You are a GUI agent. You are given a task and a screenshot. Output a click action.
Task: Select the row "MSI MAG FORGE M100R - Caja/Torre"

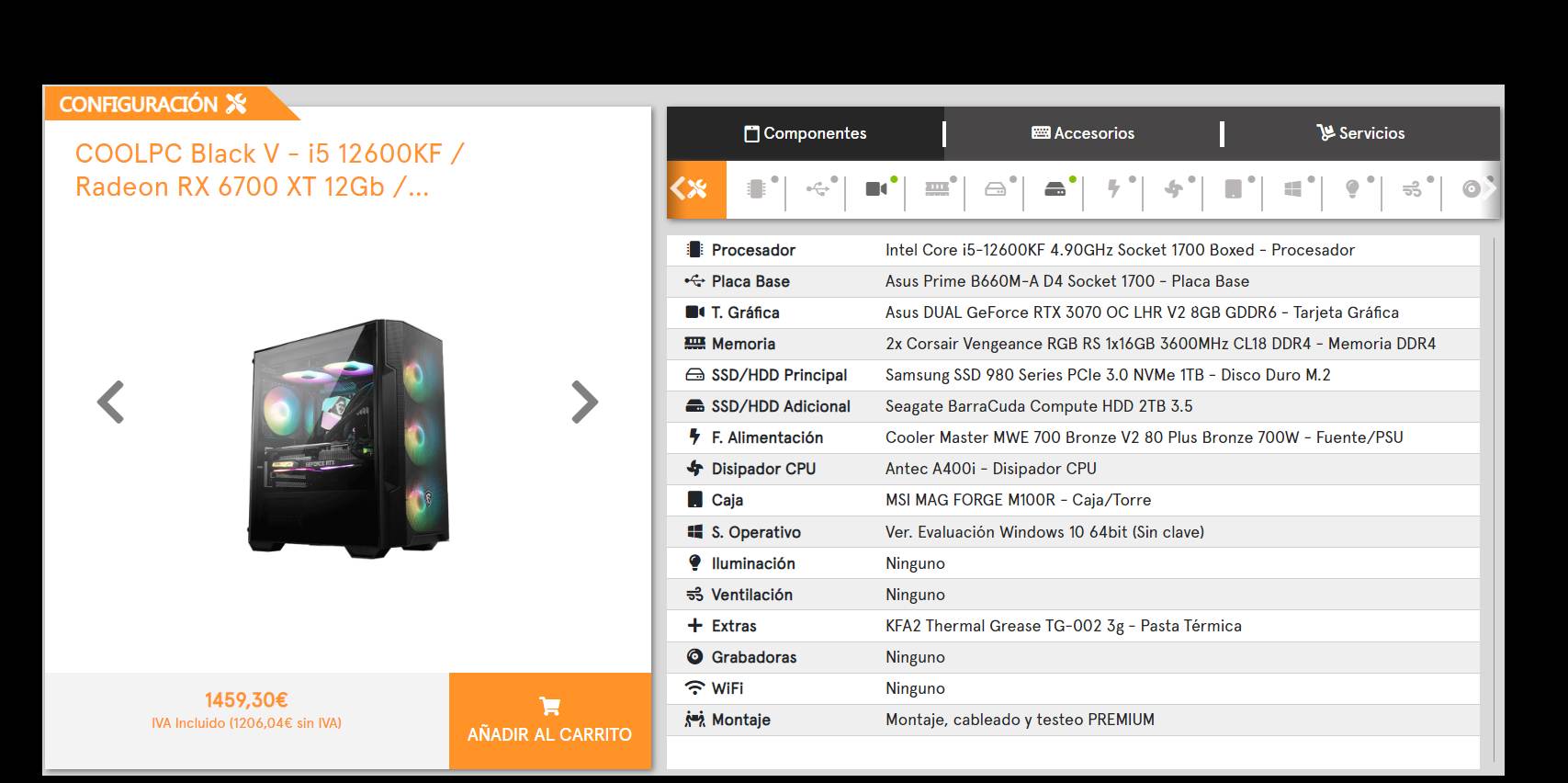click(1073, 500)
